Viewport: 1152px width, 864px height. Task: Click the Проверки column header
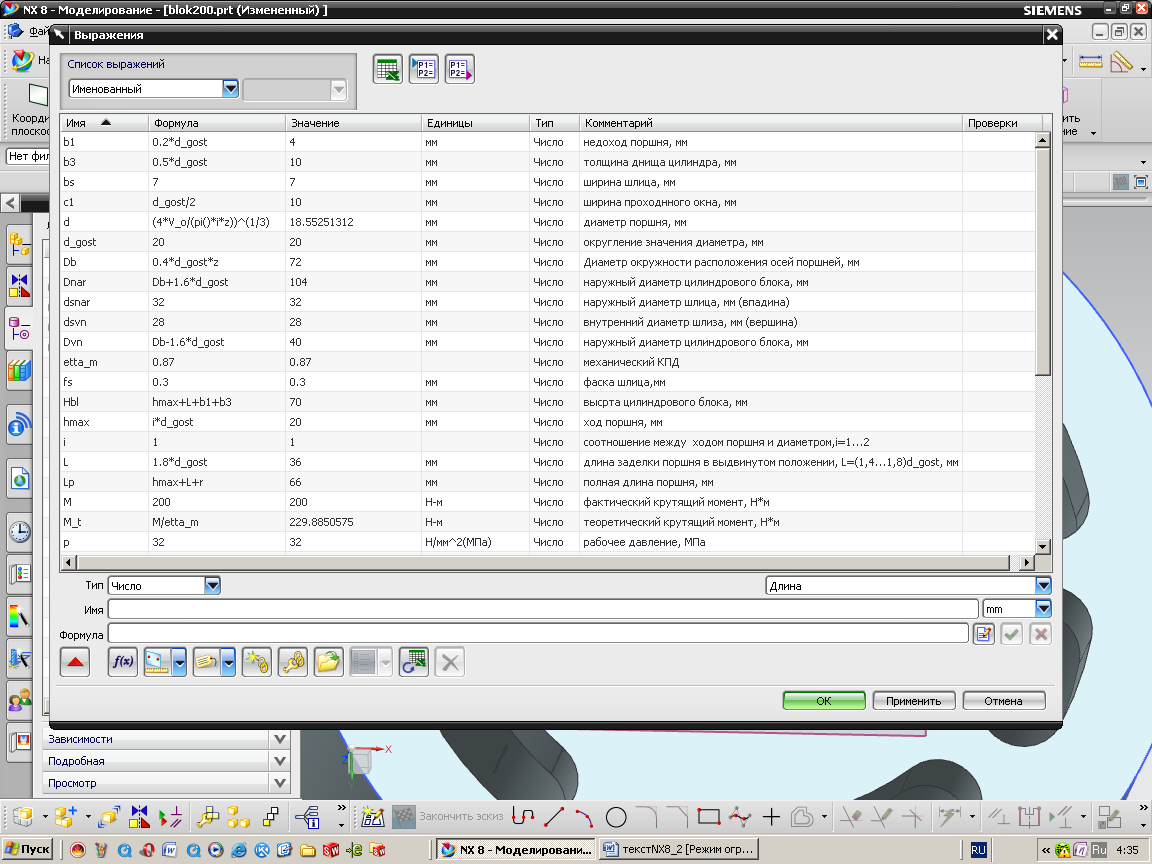click(1002, 123)
